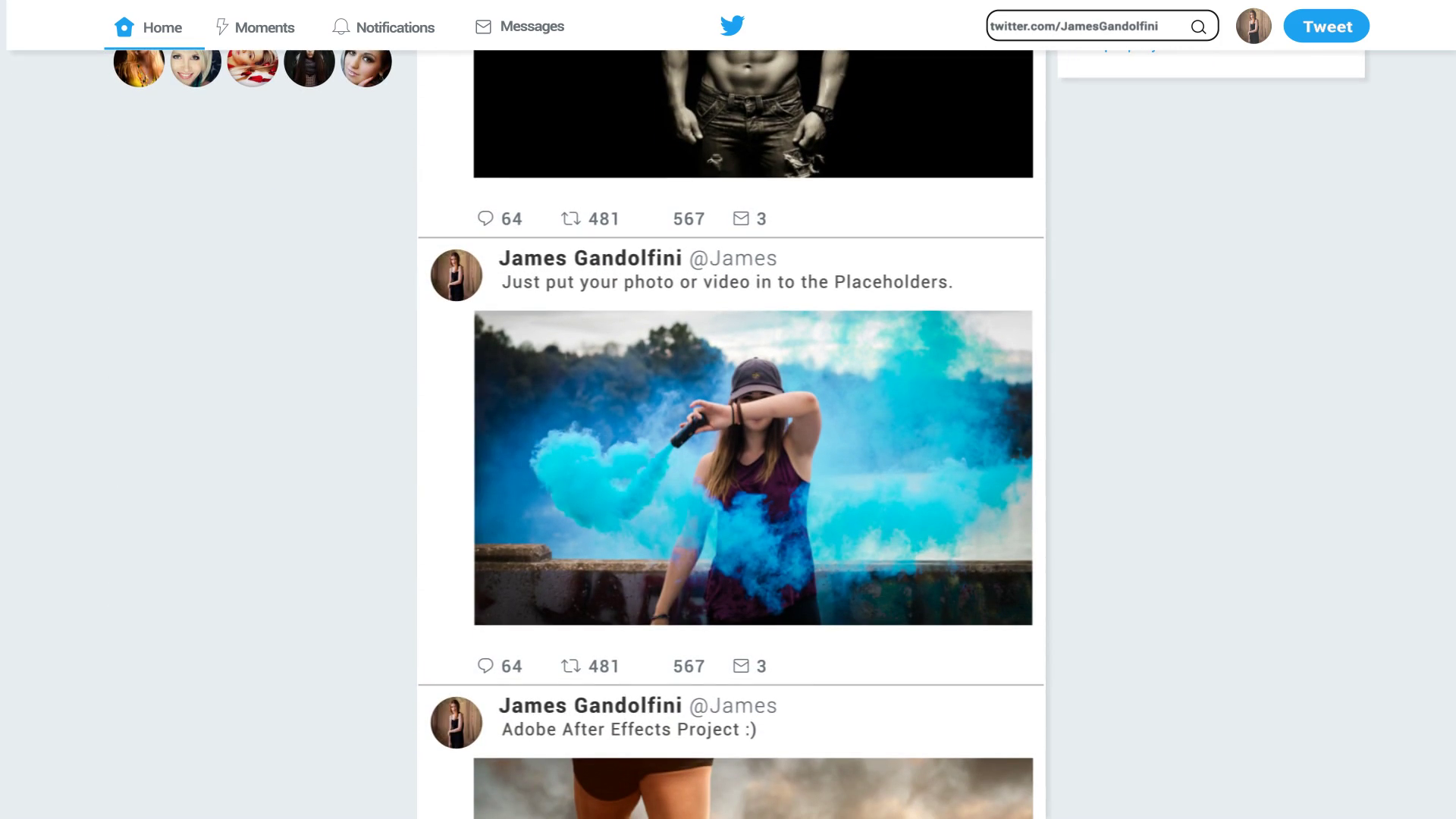Click reply icon on smoke photo tweet
1456x819 pixels.
point(485,666)
